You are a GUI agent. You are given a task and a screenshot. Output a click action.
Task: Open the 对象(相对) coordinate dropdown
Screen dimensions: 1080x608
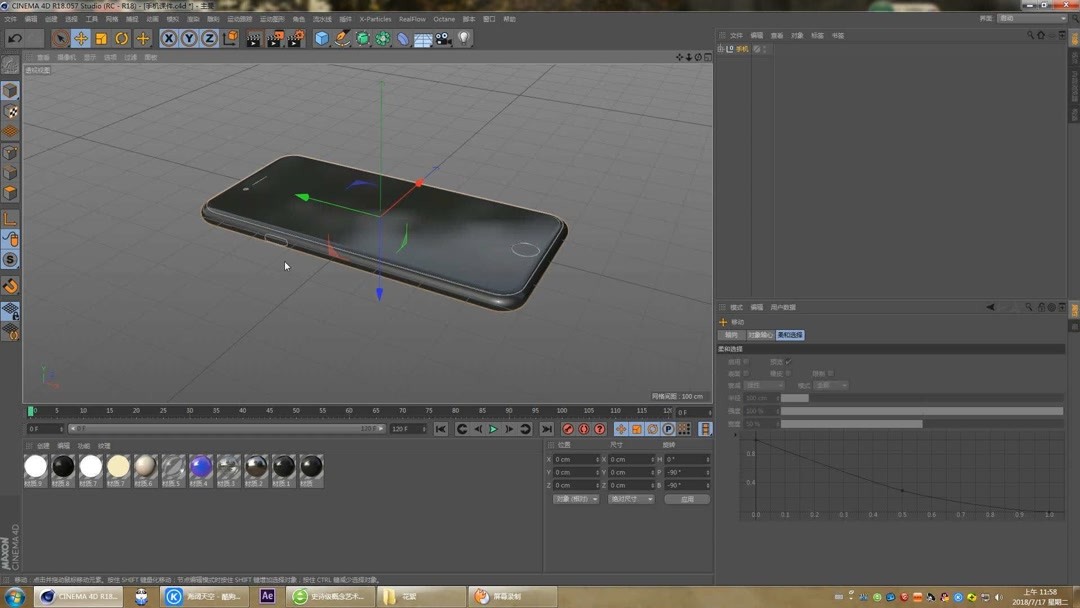(576, 498)
